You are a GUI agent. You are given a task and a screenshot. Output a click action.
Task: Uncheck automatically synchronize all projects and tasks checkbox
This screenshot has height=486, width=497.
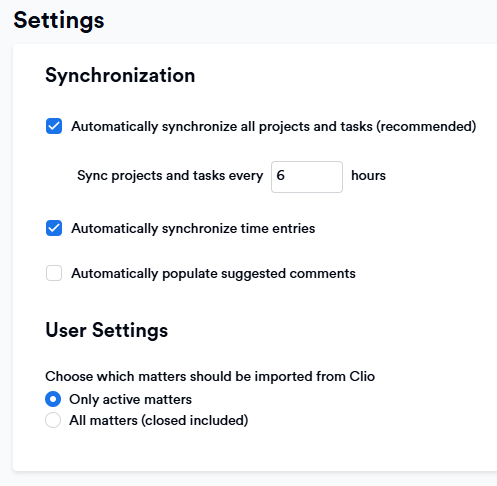[54, 126]
